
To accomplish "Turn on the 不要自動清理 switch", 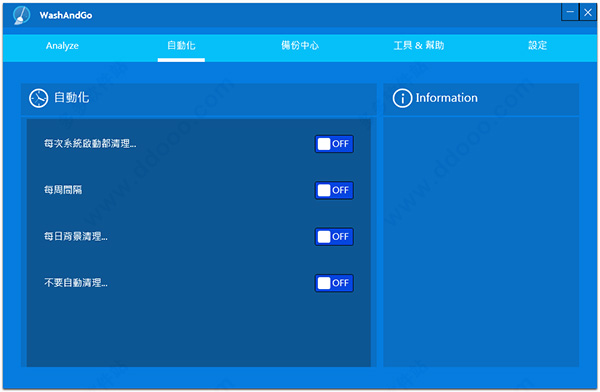I will [x=334, y=283].
